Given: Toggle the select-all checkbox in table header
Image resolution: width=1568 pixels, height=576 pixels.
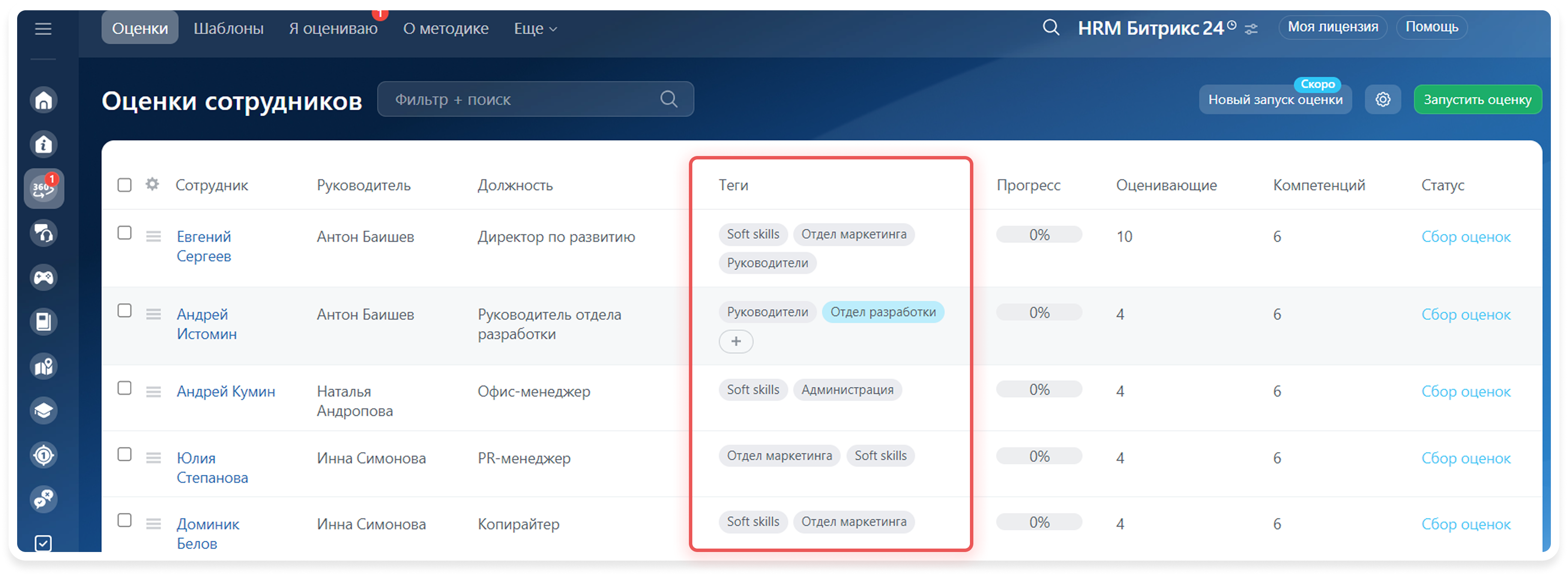Looking at the screenshot, I should (x=124, y=184).
